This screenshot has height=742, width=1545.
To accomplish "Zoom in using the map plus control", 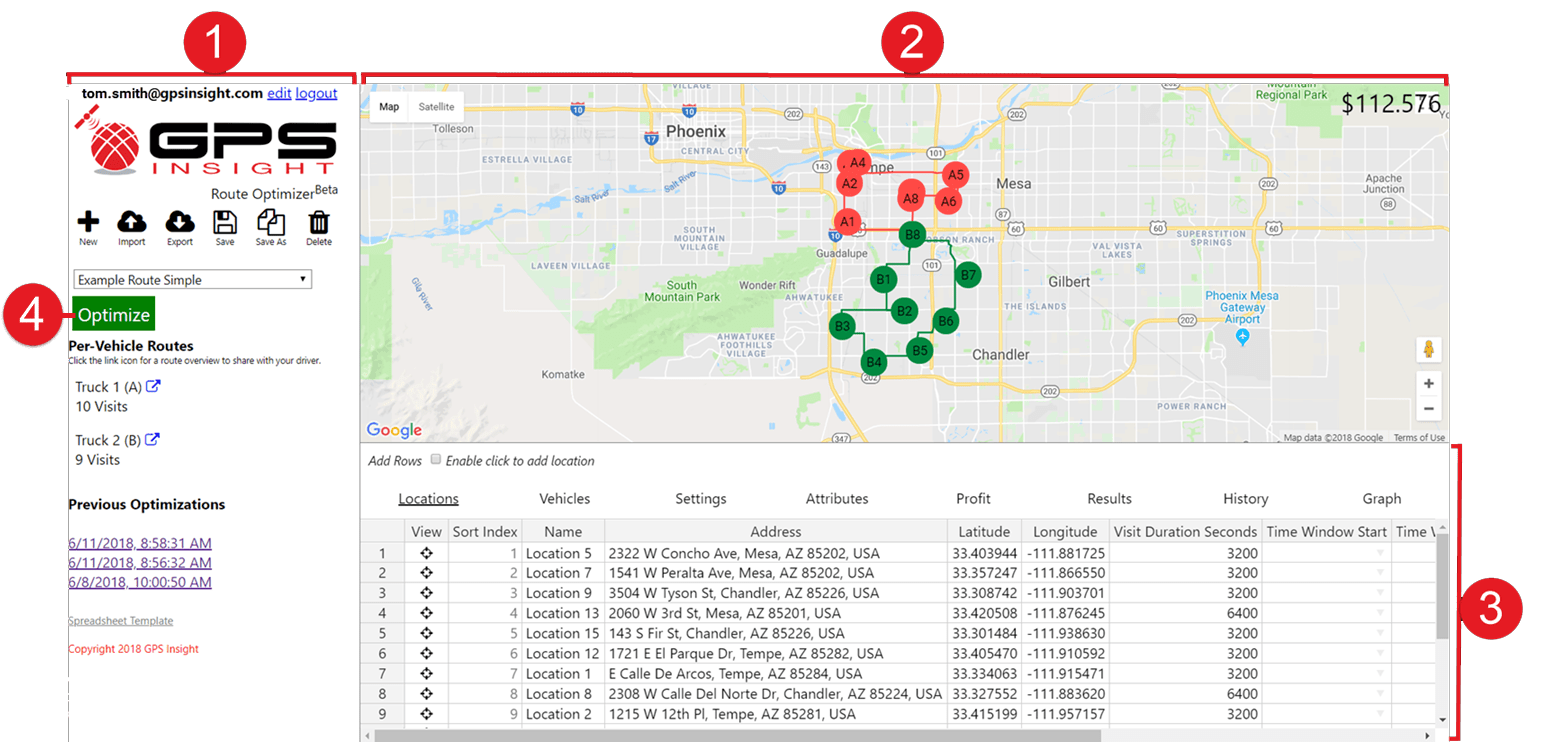I will (1428, 383).
